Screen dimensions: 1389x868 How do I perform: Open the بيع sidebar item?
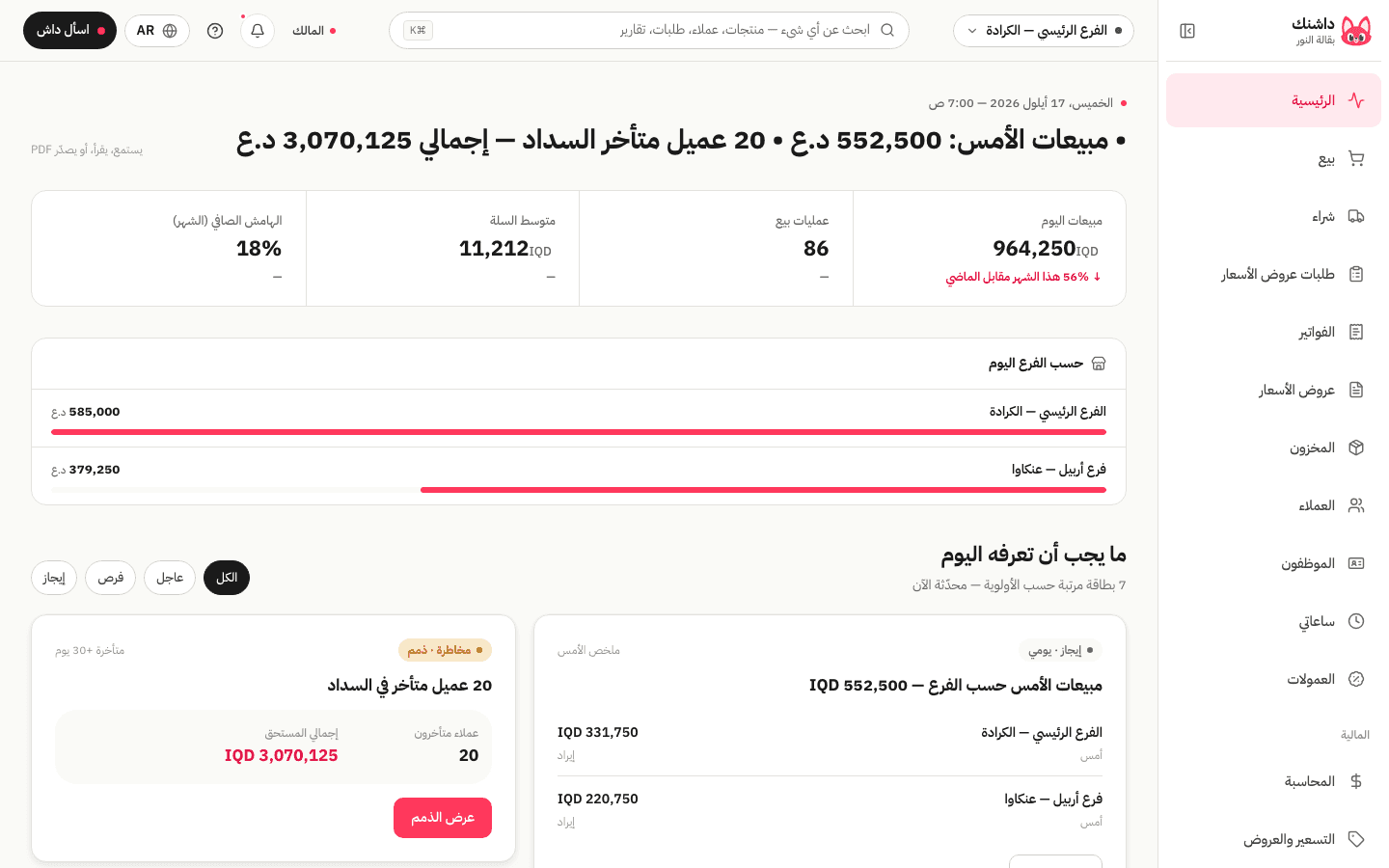pyautogui.click(x=1273, y=158)
